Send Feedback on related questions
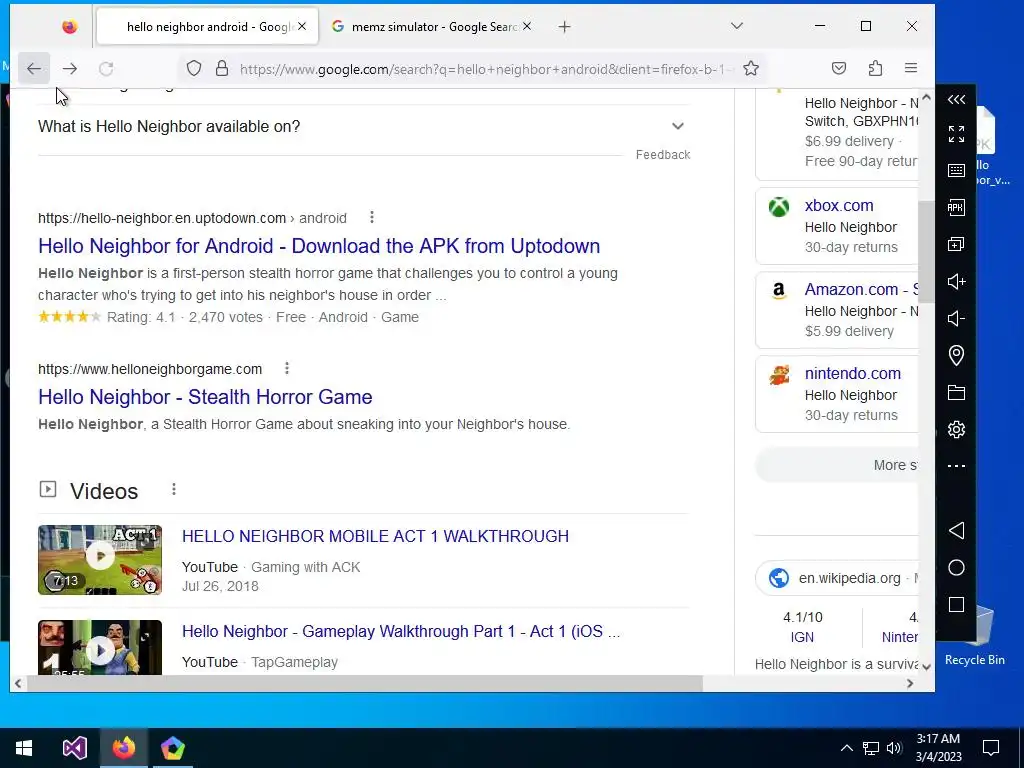The width and height of the screenshot is (1024, 768). (x=663, y=155)
